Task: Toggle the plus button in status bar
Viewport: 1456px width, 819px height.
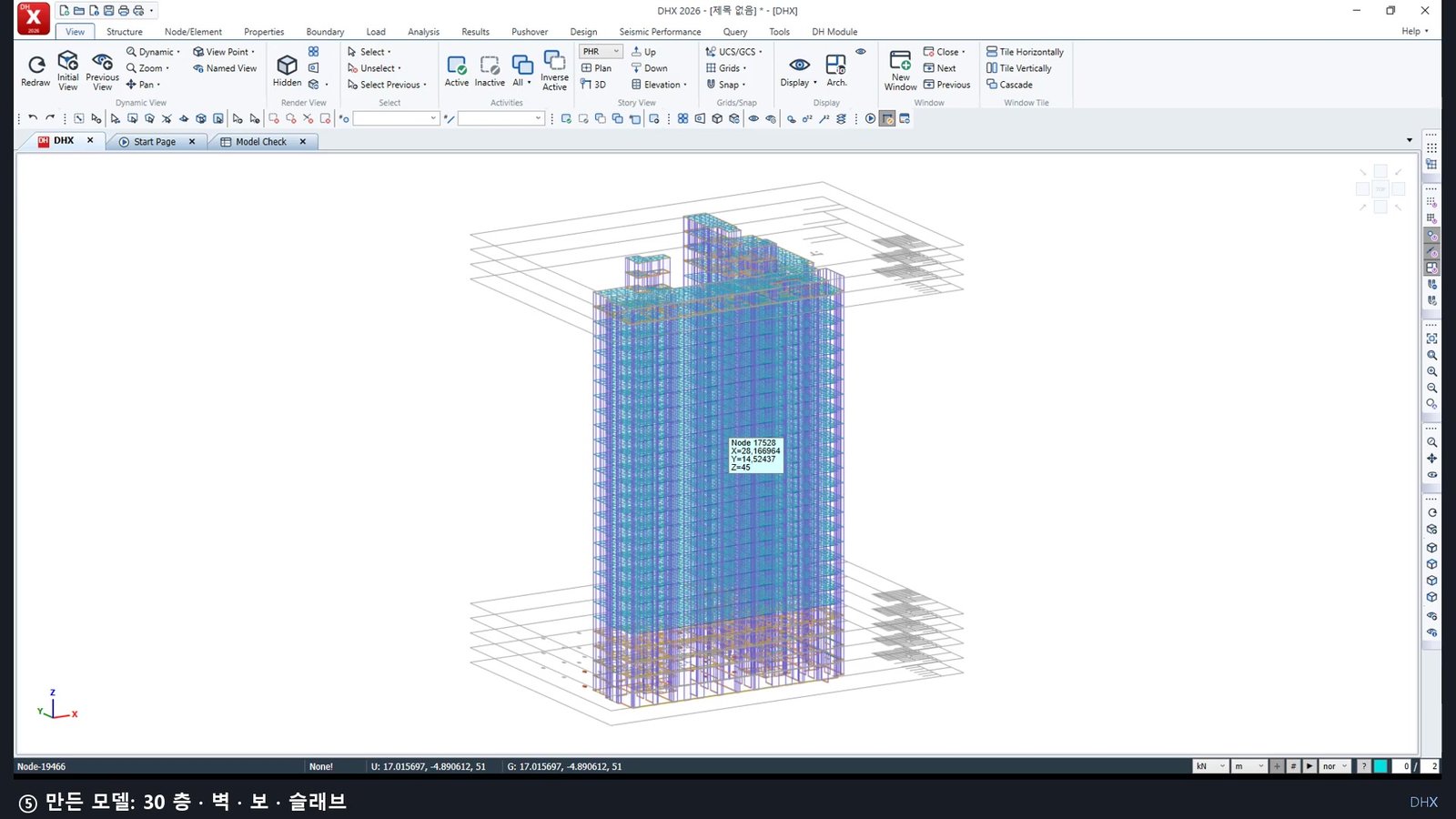Action: 1278,766
